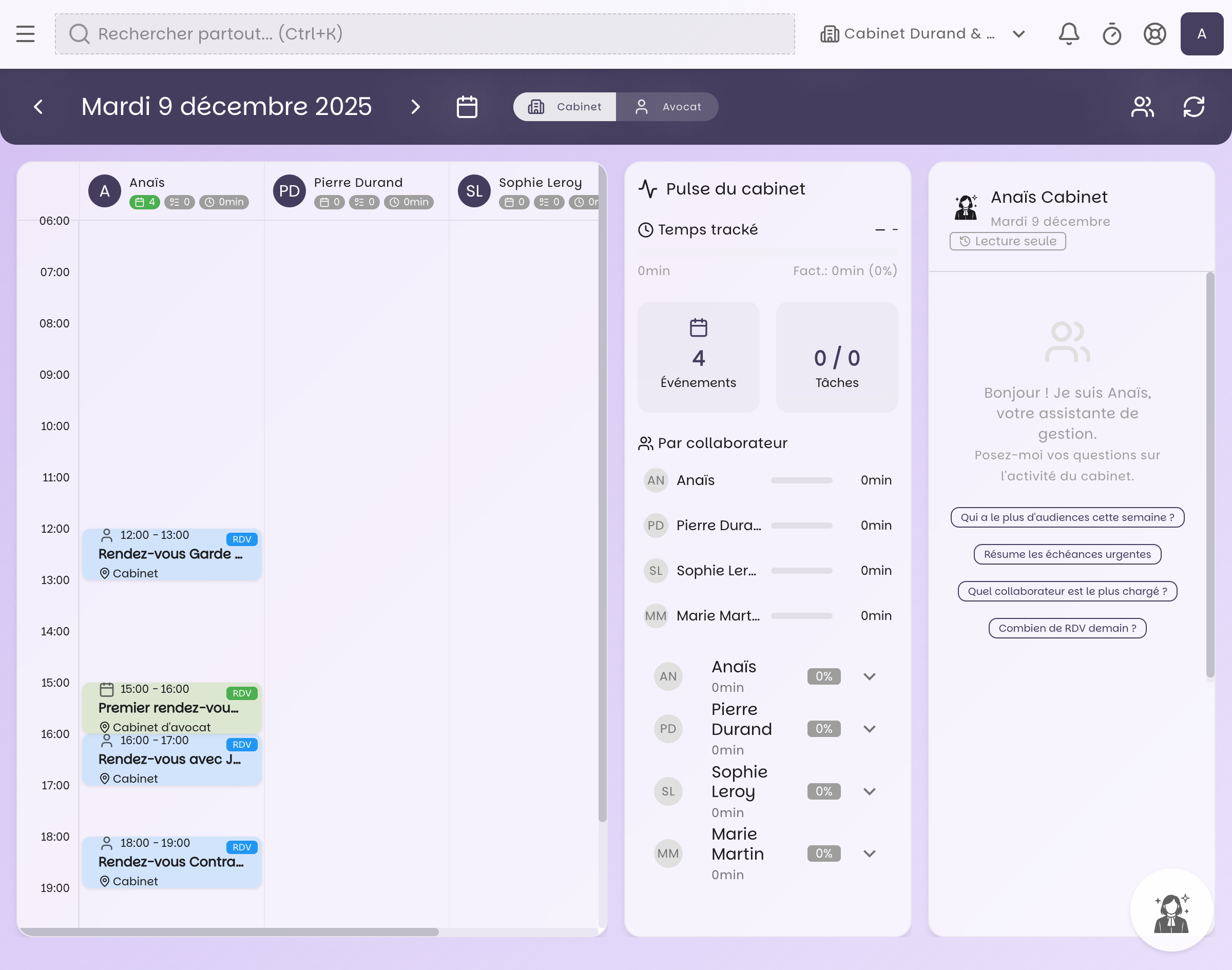Switch the view to Cabinet mode

point(565,107)
